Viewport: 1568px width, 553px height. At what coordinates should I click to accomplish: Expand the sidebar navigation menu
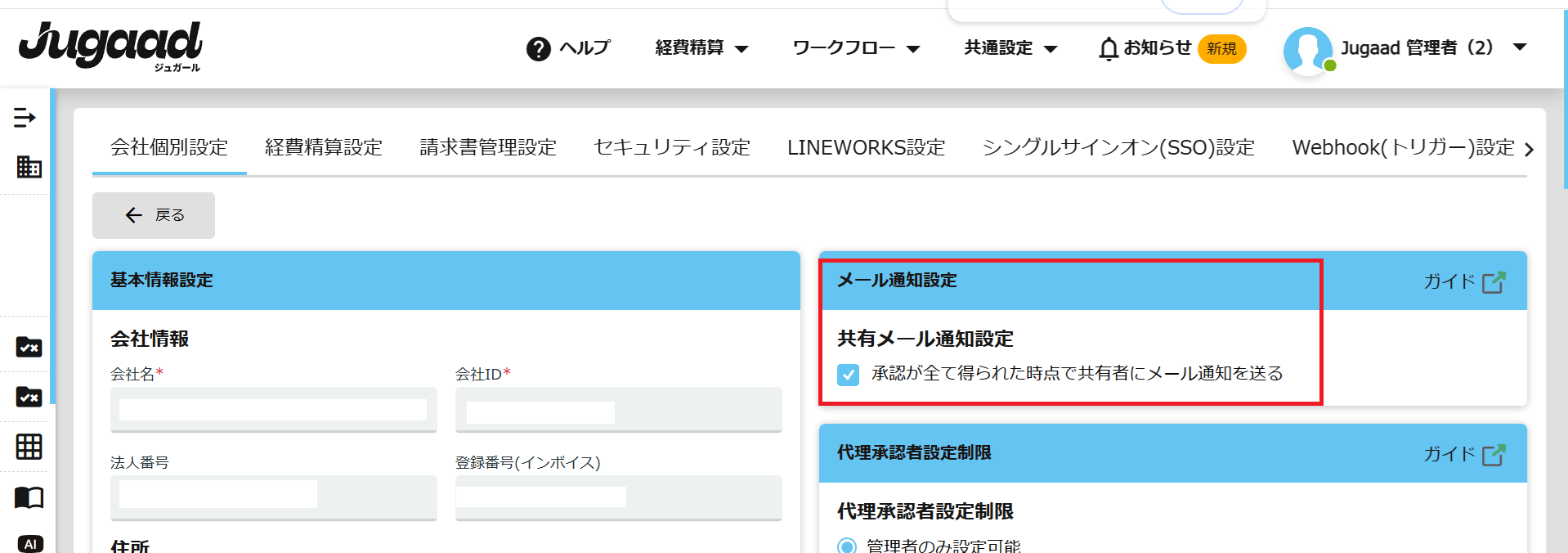click(x=25, y=118)
